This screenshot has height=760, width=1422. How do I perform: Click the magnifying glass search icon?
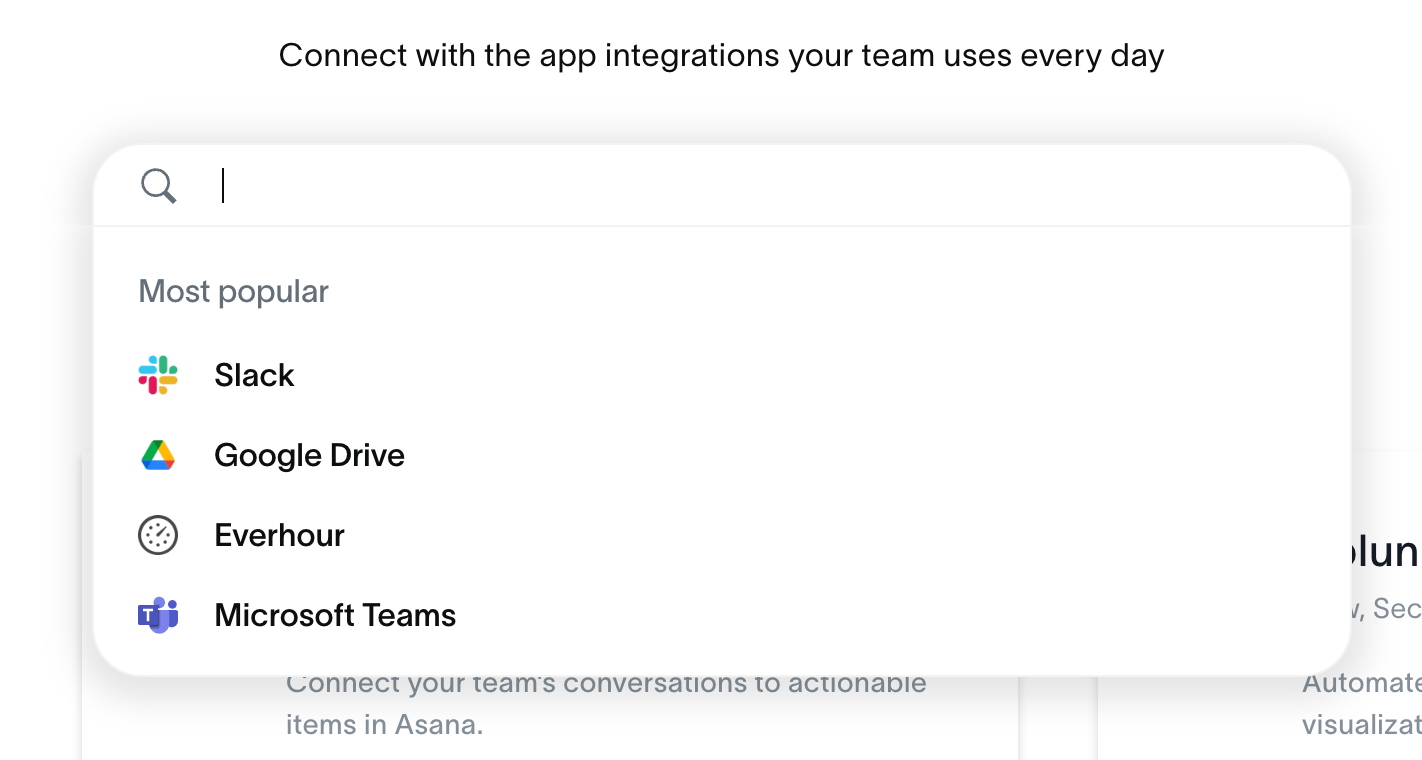point(158,186)
